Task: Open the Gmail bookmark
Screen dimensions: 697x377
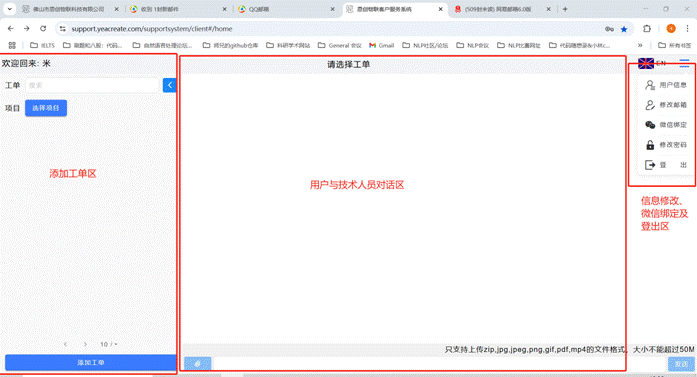Action: click(x=382, y=45)
